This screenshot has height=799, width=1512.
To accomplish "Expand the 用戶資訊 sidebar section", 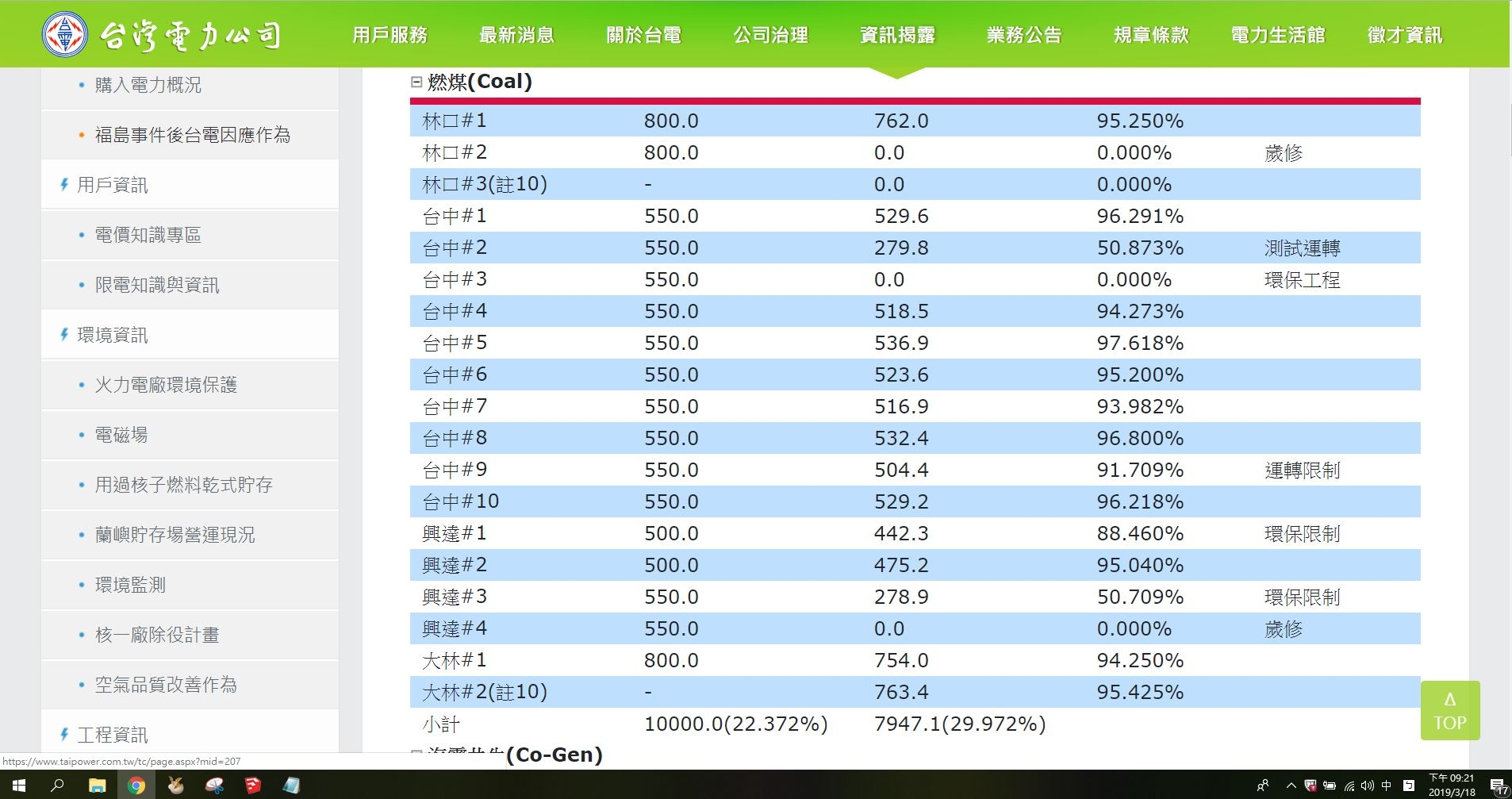I will coord(113,185).
